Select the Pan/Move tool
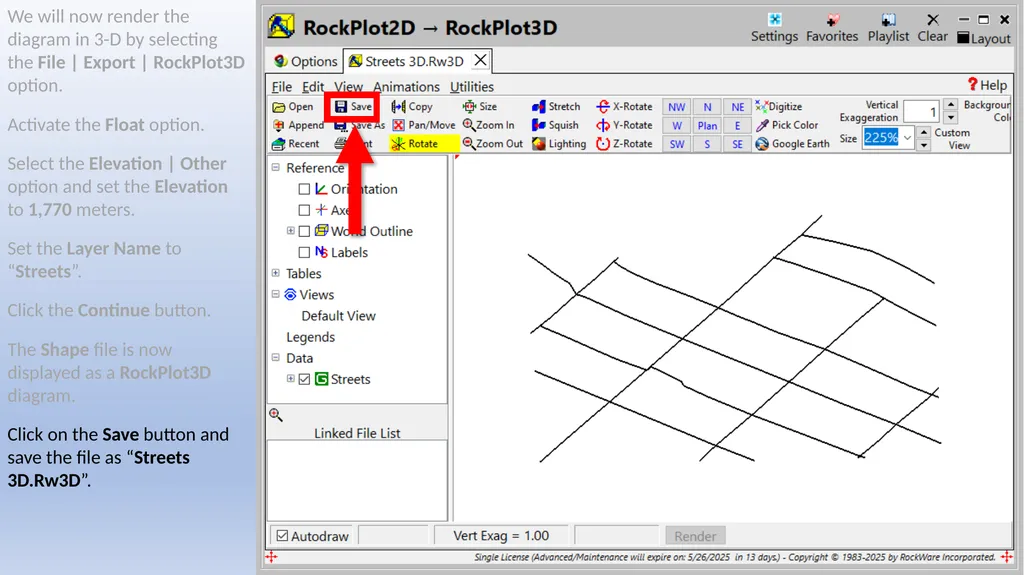Image resolution: width=1024 pixels, height=575 pixels. (423, 125)
